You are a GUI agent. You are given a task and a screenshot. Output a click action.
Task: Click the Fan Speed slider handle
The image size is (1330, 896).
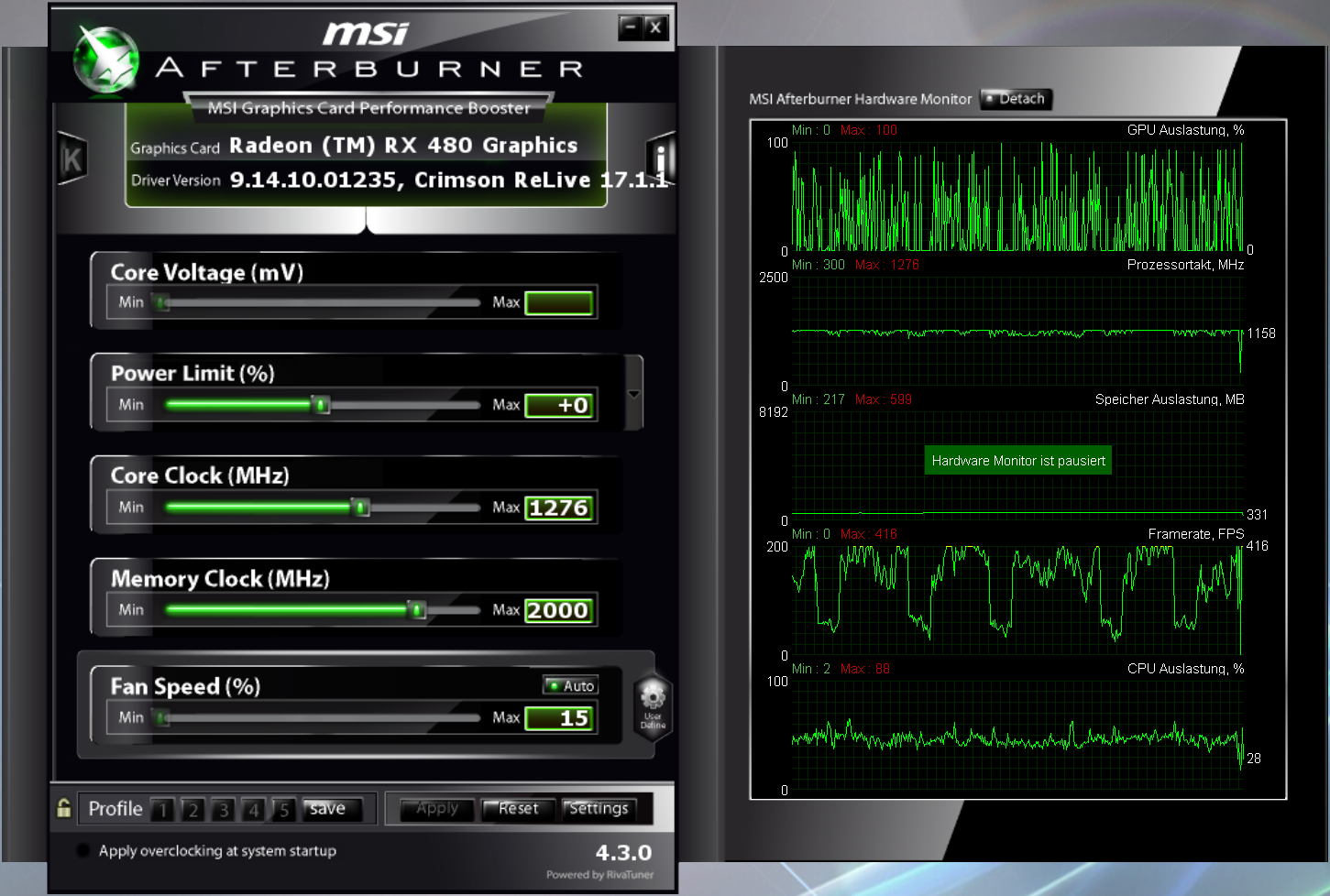162,717
